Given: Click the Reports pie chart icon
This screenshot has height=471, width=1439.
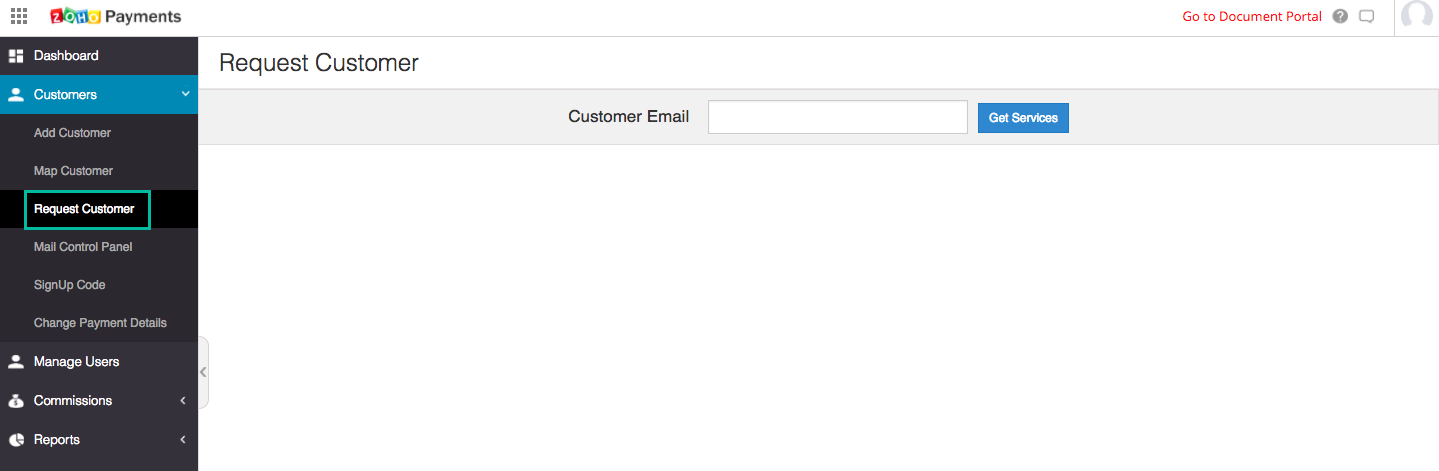Looking at the screenshot, I should 16,440.
